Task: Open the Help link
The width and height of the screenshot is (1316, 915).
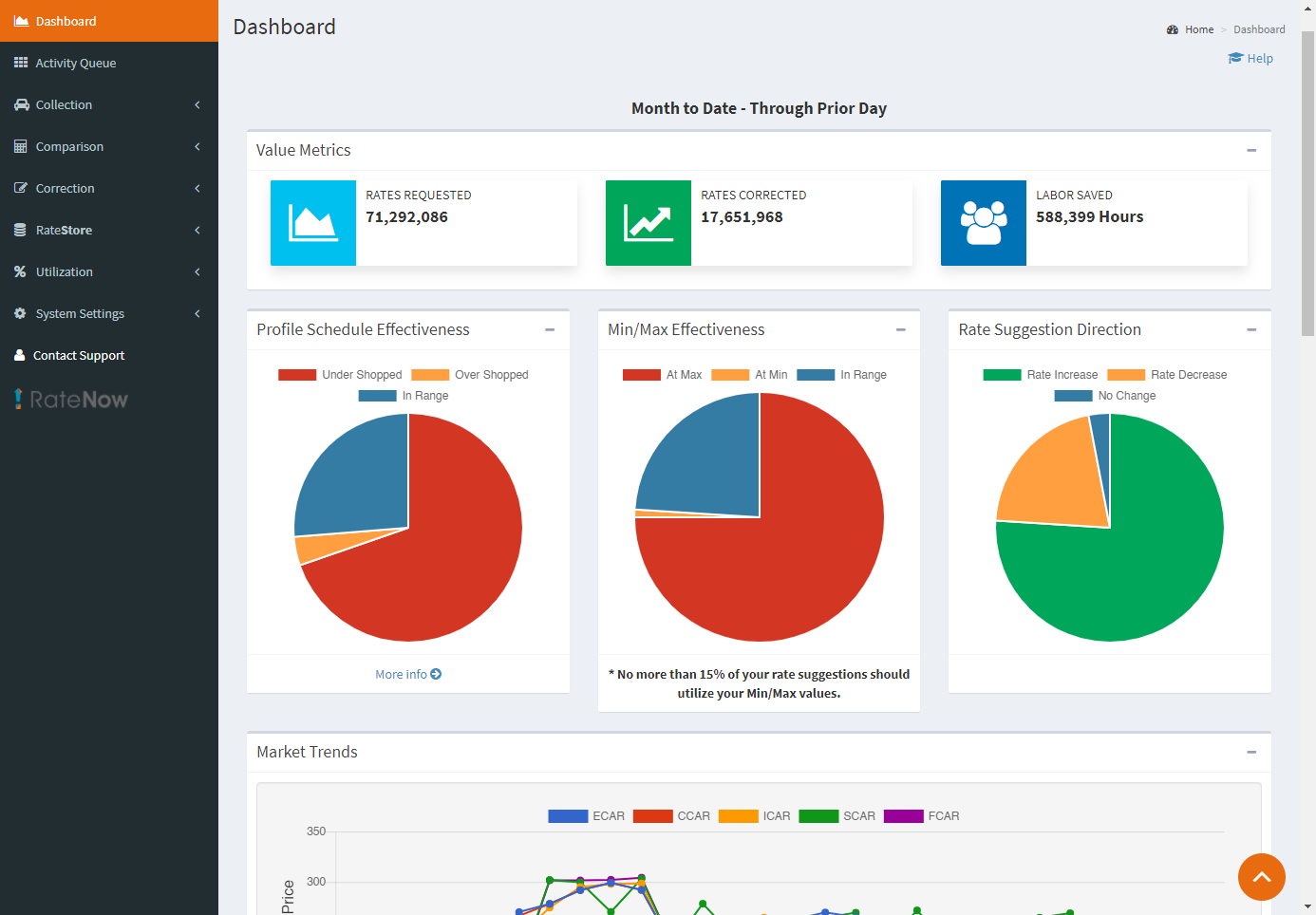Action: tap(1250, 58)
